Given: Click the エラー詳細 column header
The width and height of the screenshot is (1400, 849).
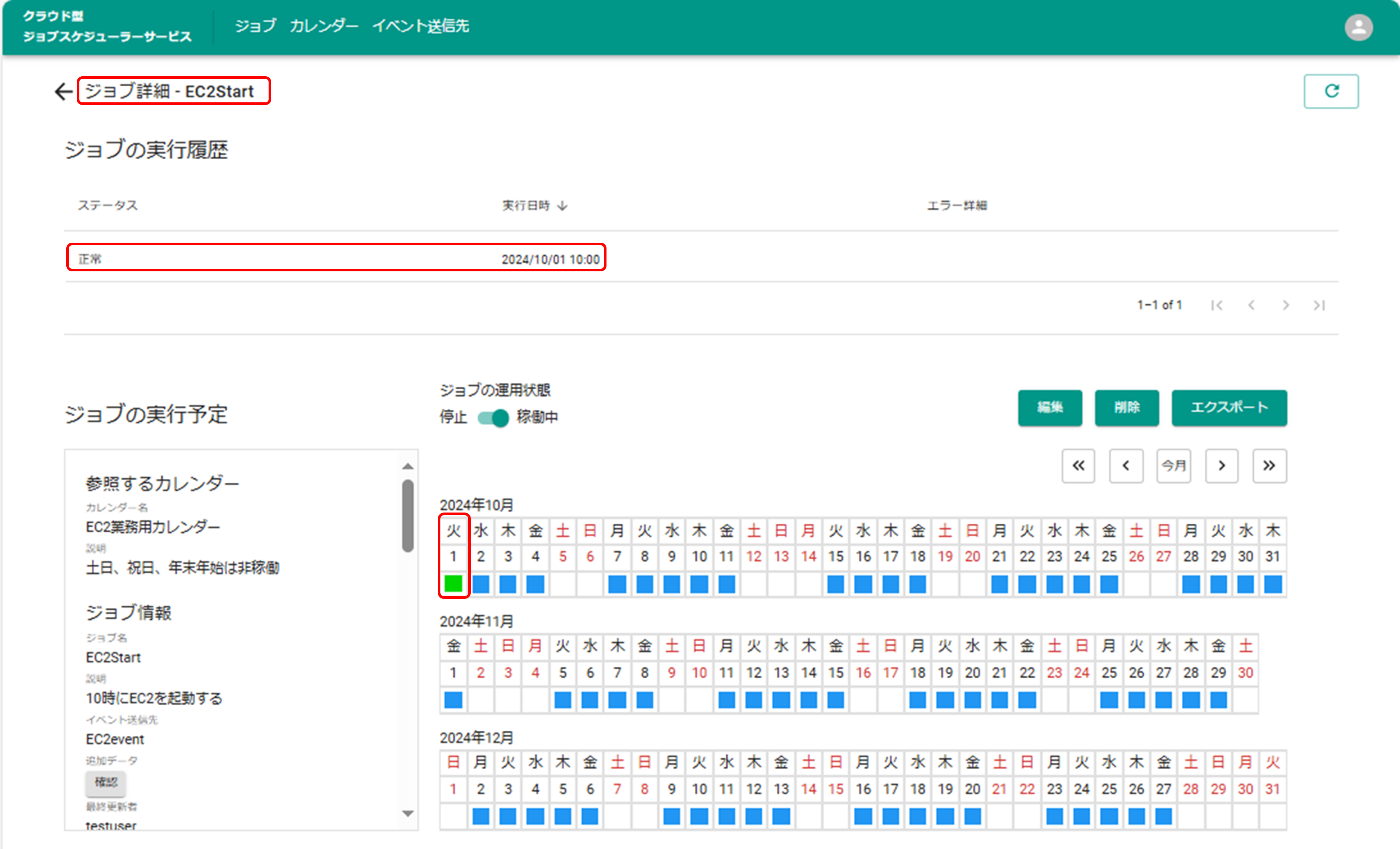Looking at the screenshot, I should pos(957,206).
